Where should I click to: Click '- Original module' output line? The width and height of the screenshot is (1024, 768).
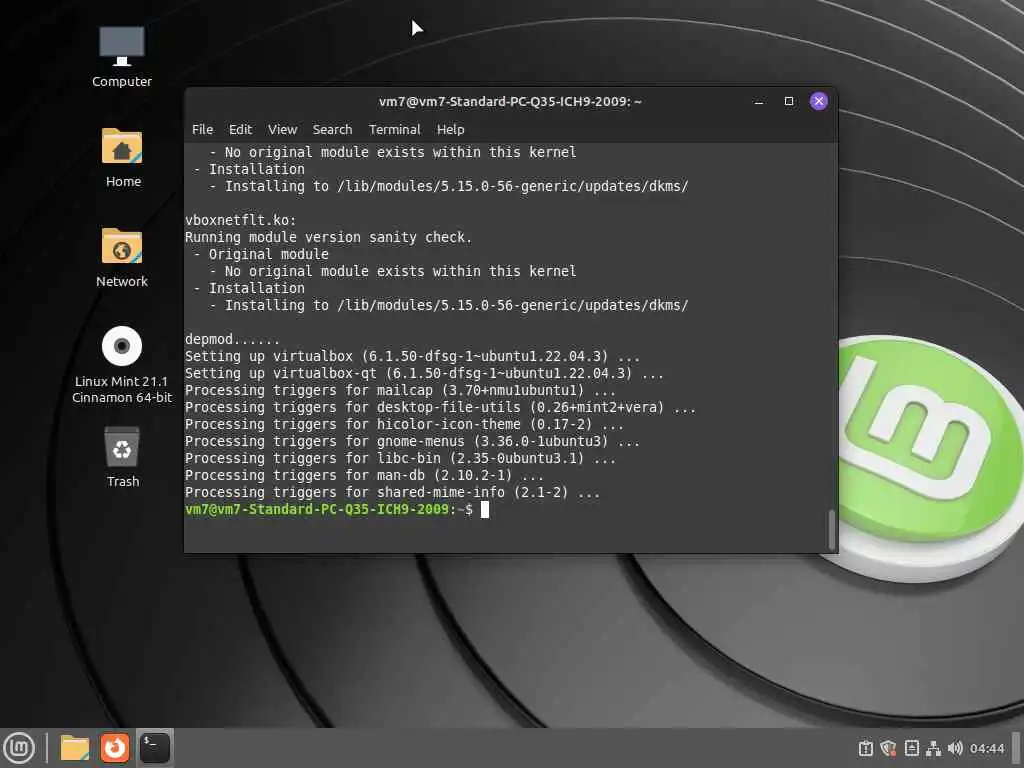coord(261,254)
